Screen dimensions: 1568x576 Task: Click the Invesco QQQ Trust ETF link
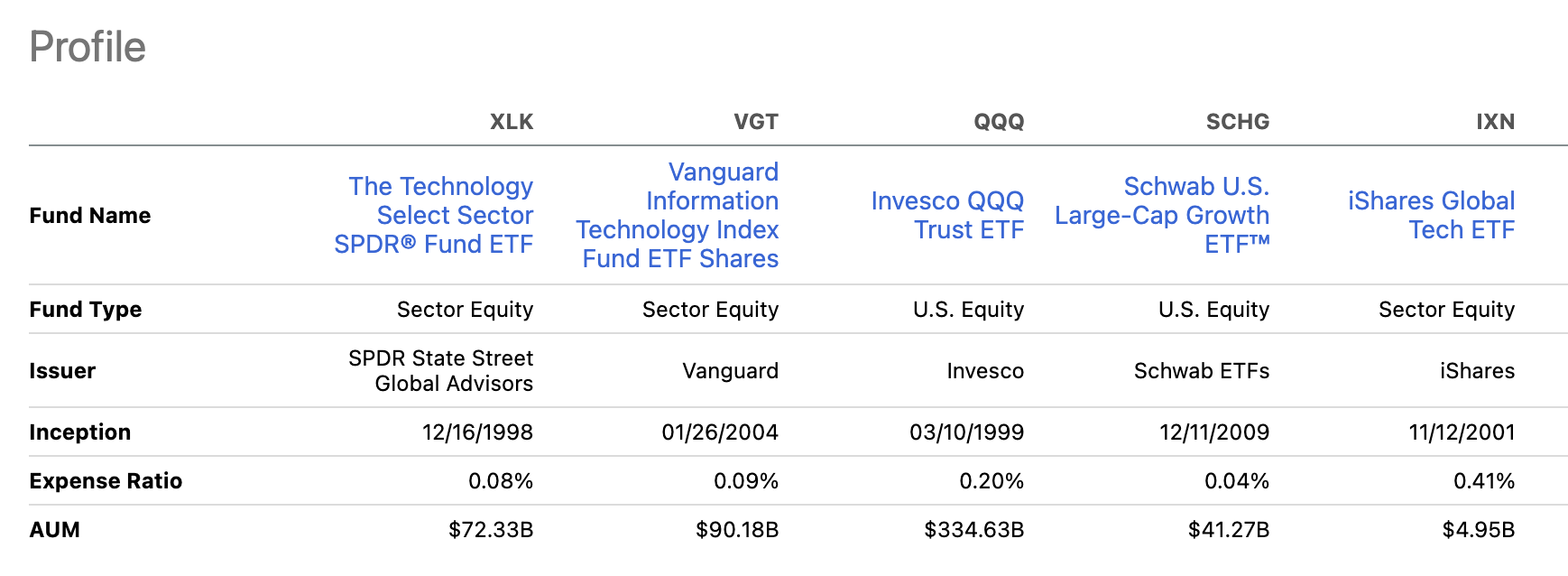[x=947, y=215]
